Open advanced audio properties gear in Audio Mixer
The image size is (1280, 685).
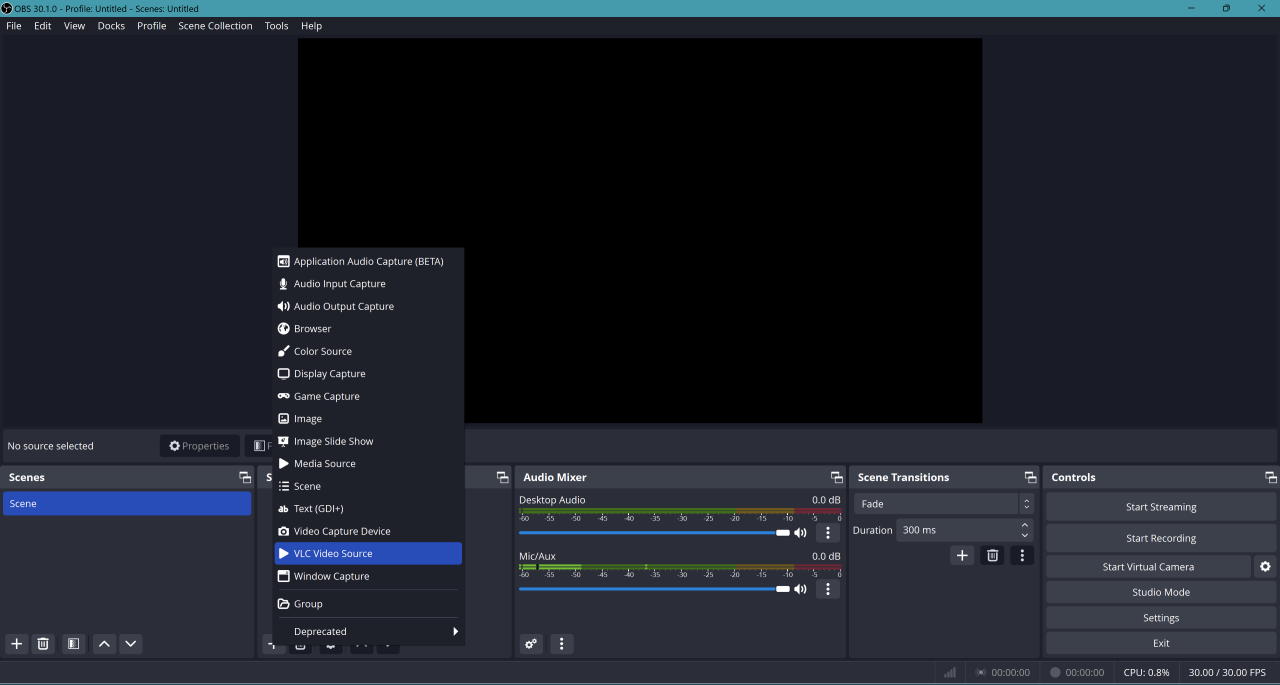pos(531,644)
